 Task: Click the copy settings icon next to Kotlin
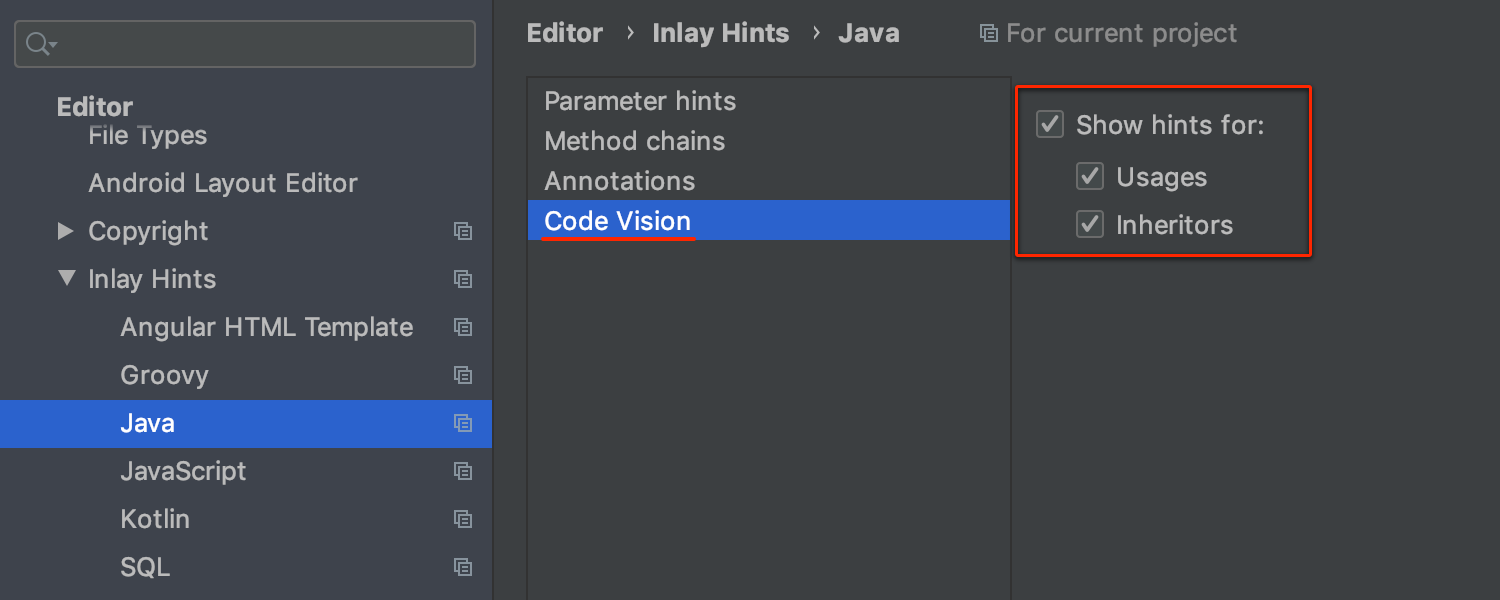click(x=463, y=519)
